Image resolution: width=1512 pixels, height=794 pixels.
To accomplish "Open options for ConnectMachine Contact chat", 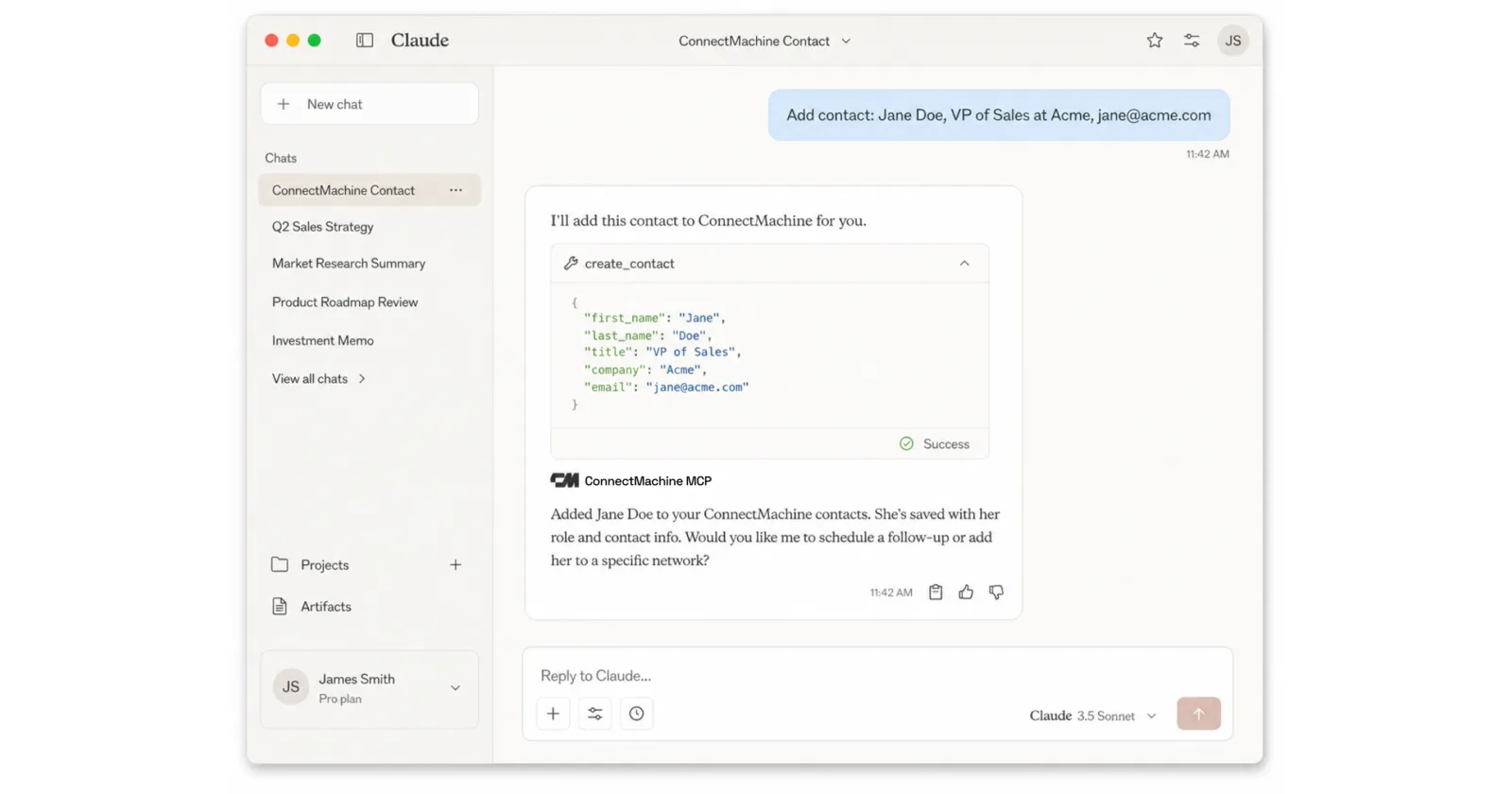I will click(x=456, y=190).
